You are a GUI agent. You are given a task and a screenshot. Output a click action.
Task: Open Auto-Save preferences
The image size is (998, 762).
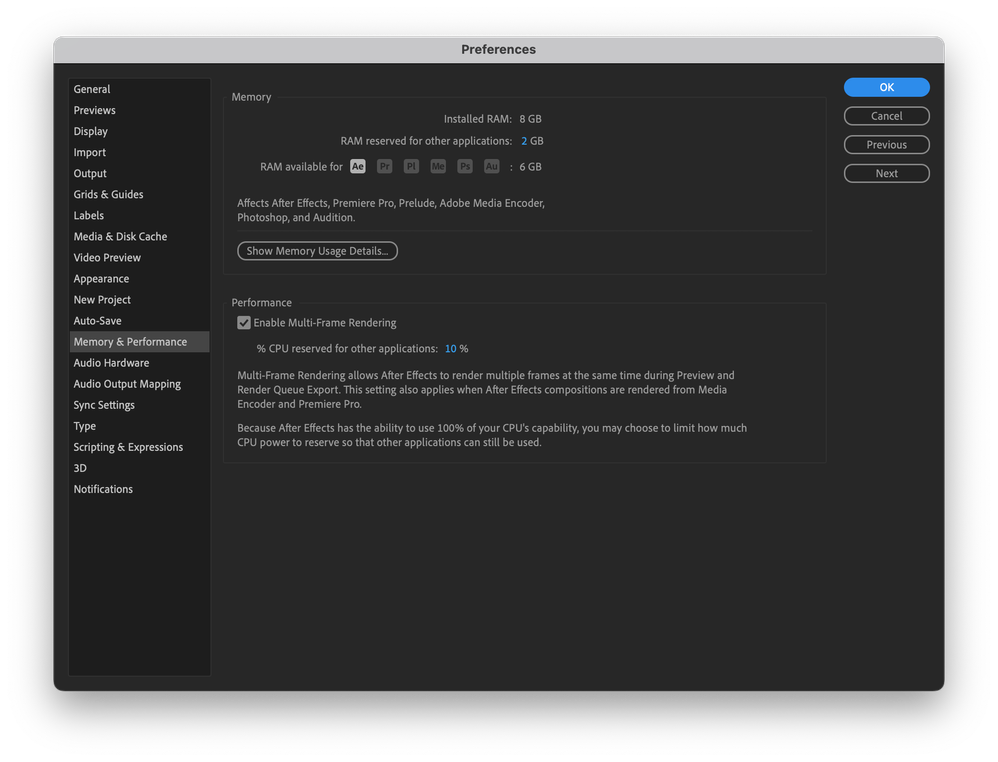[139, 320]
